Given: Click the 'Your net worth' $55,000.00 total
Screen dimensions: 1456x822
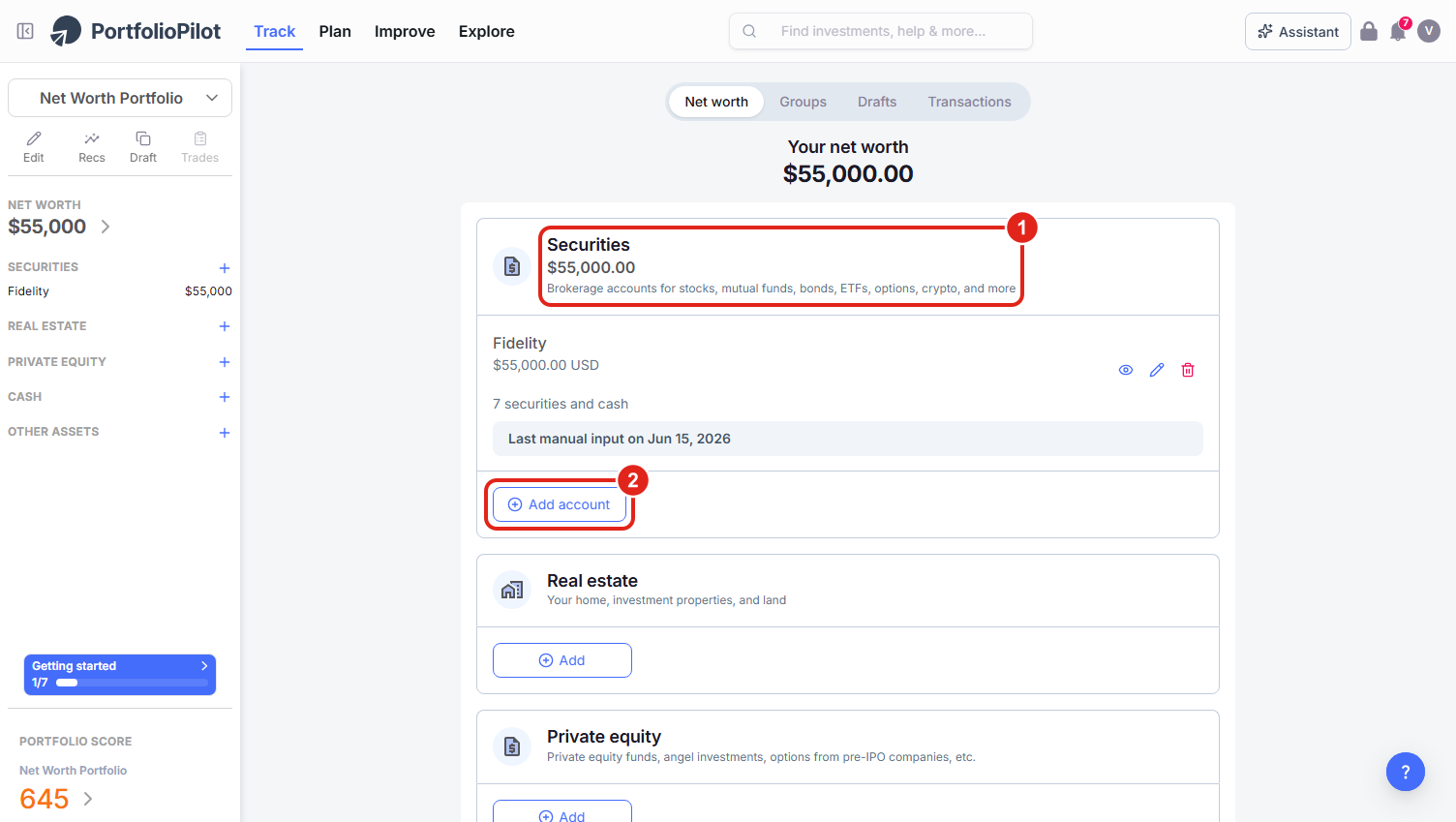Looking at the screenshot, I should point(848,174).
